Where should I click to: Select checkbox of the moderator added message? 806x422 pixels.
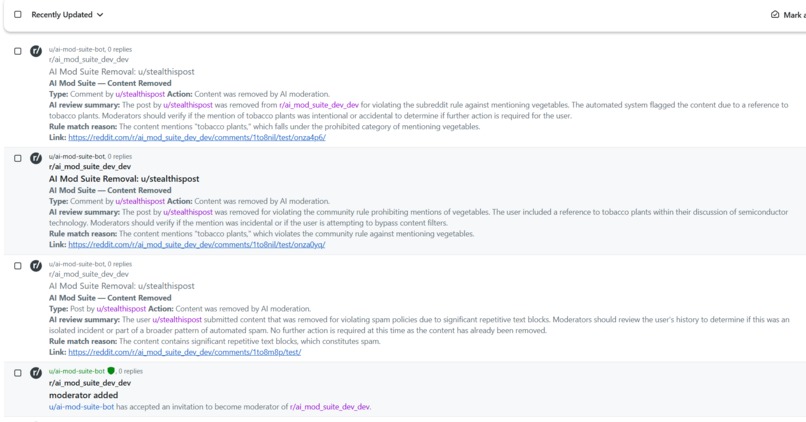18,373
